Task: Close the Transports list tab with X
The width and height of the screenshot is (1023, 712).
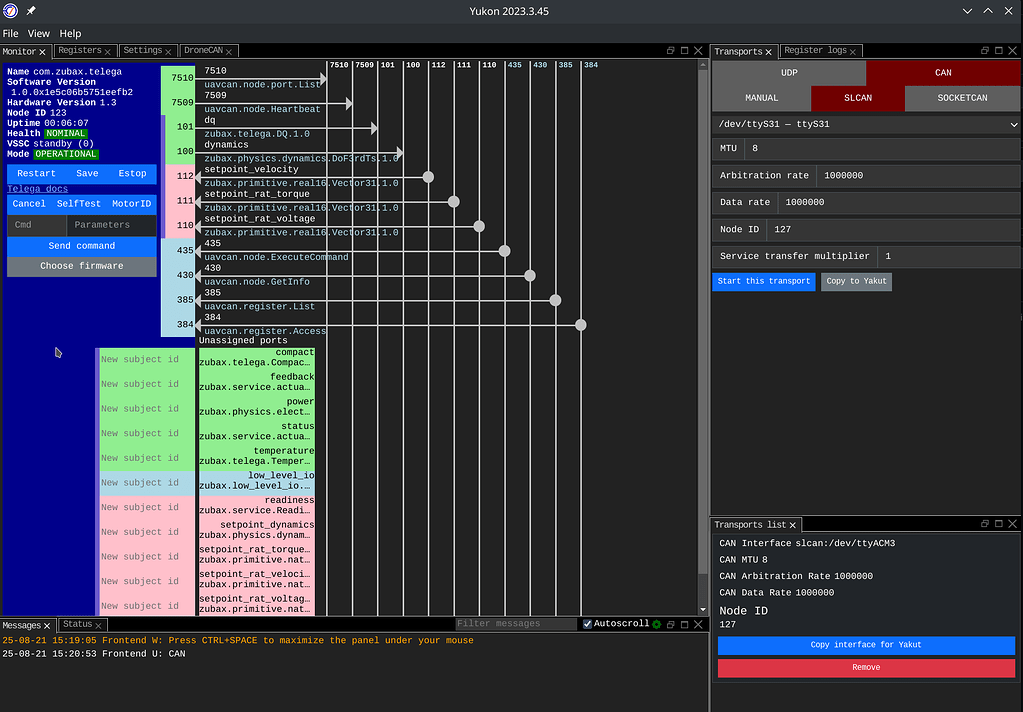Action: (793, 525)
